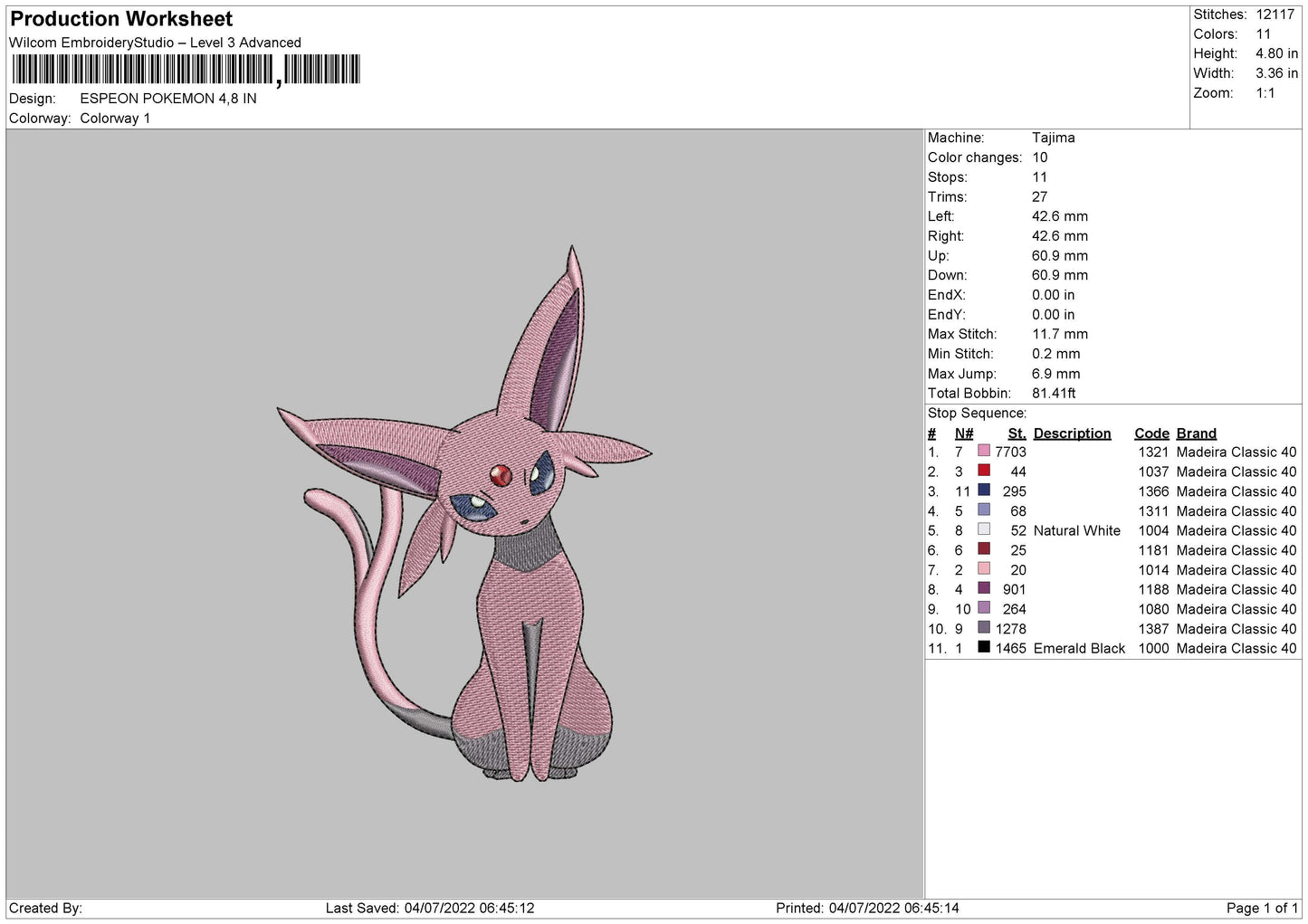The image size is (1308, 924).
Task: Click the stitch count '1278' in row 10
Action: (1011, 629)
